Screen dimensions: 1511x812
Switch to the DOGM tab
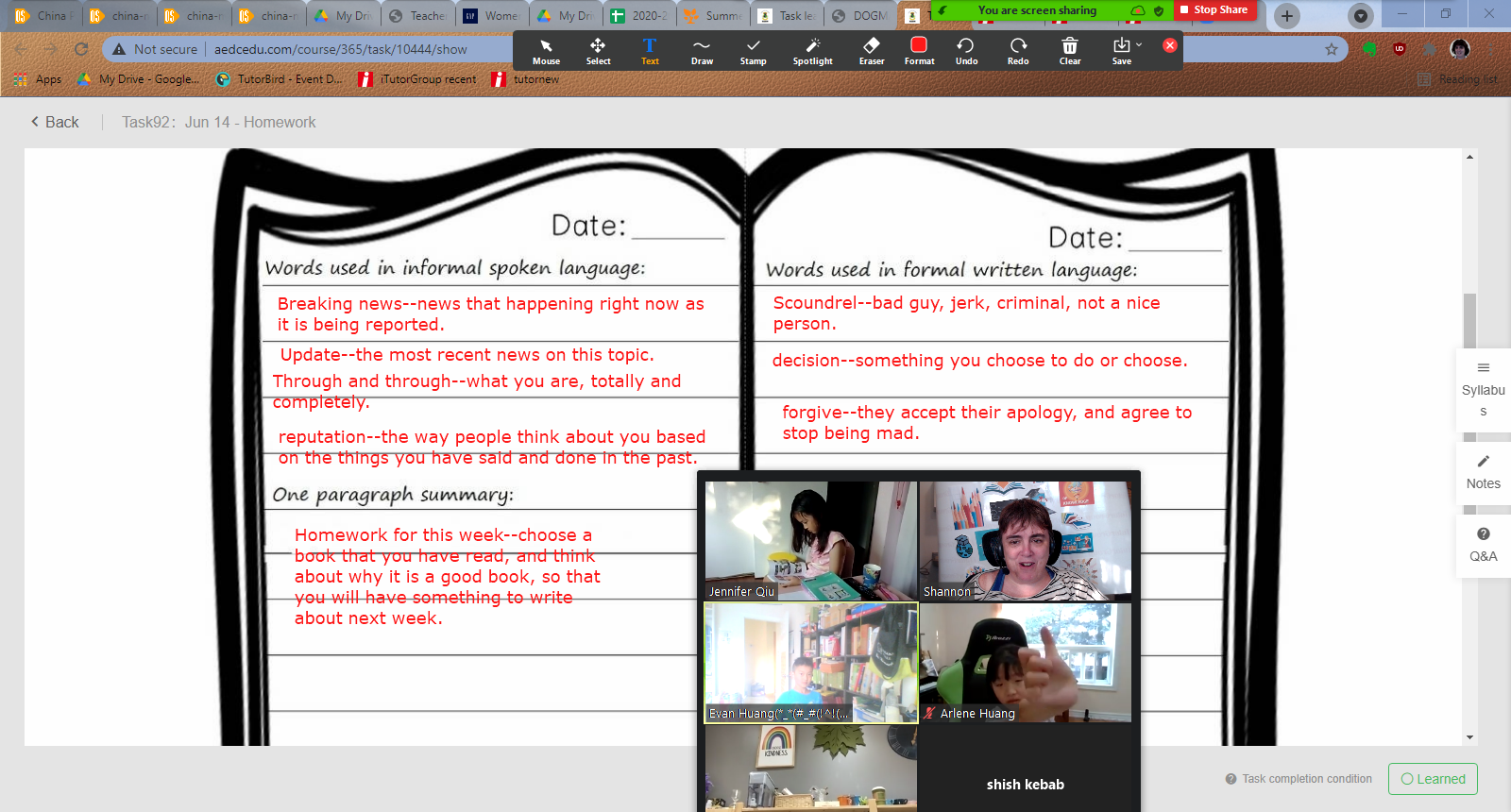[x=860, y=16]
